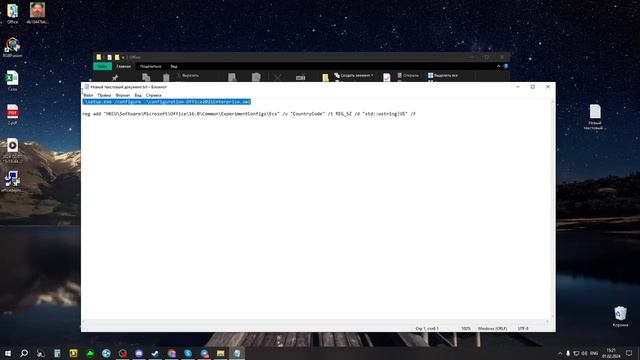Switch to Главная tab in Explorer window
This screenshot has height=360, width=640.
[124, 66]
